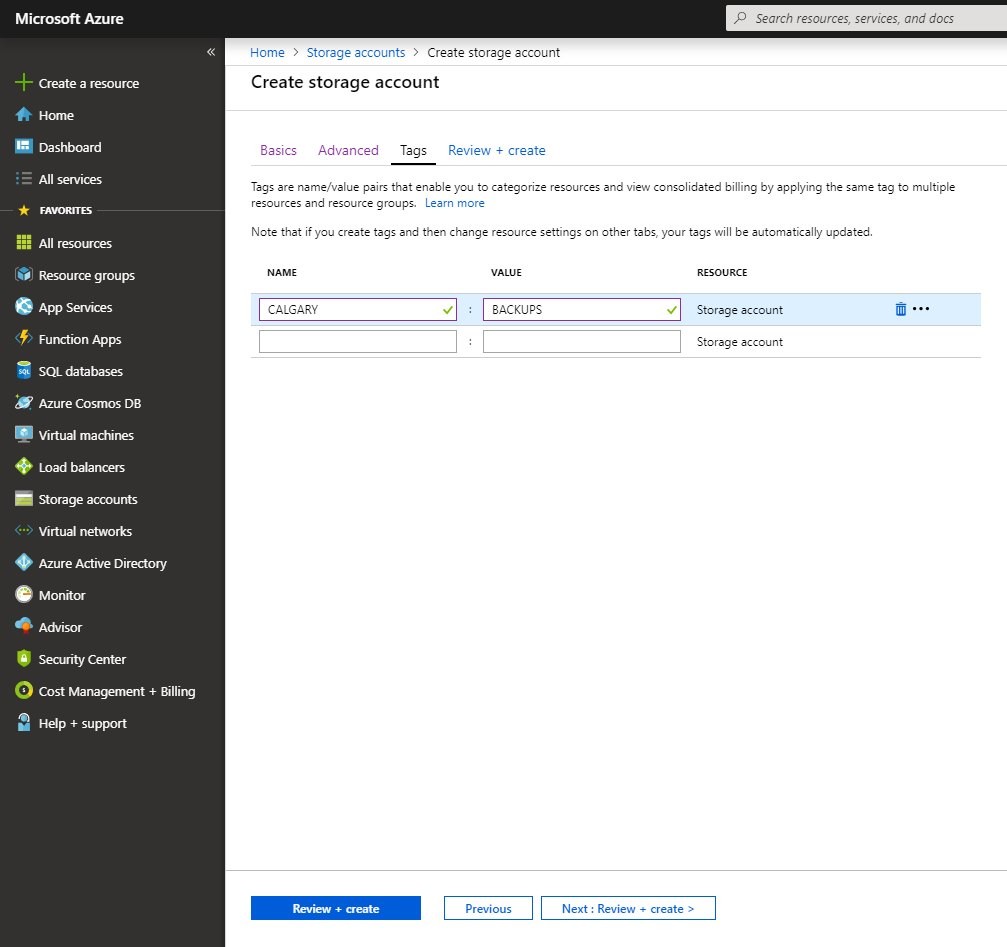
Task: Open the Function Apps lightning icon
Action: tap(24, 339)
